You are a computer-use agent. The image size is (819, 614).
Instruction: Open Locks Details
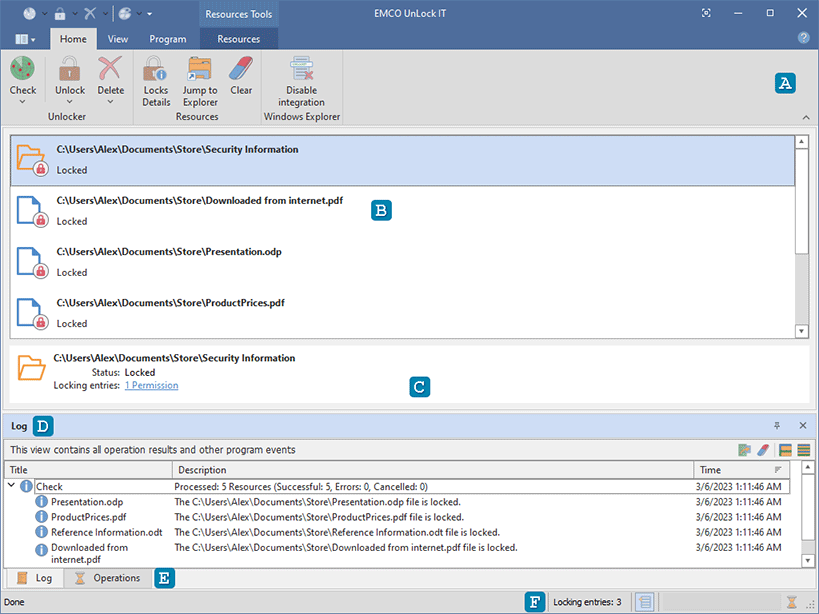point(155,77)
